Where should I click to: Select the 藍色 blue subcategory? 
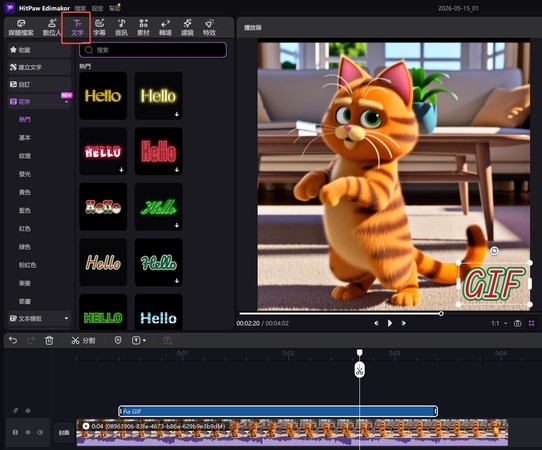click(25, 210)
